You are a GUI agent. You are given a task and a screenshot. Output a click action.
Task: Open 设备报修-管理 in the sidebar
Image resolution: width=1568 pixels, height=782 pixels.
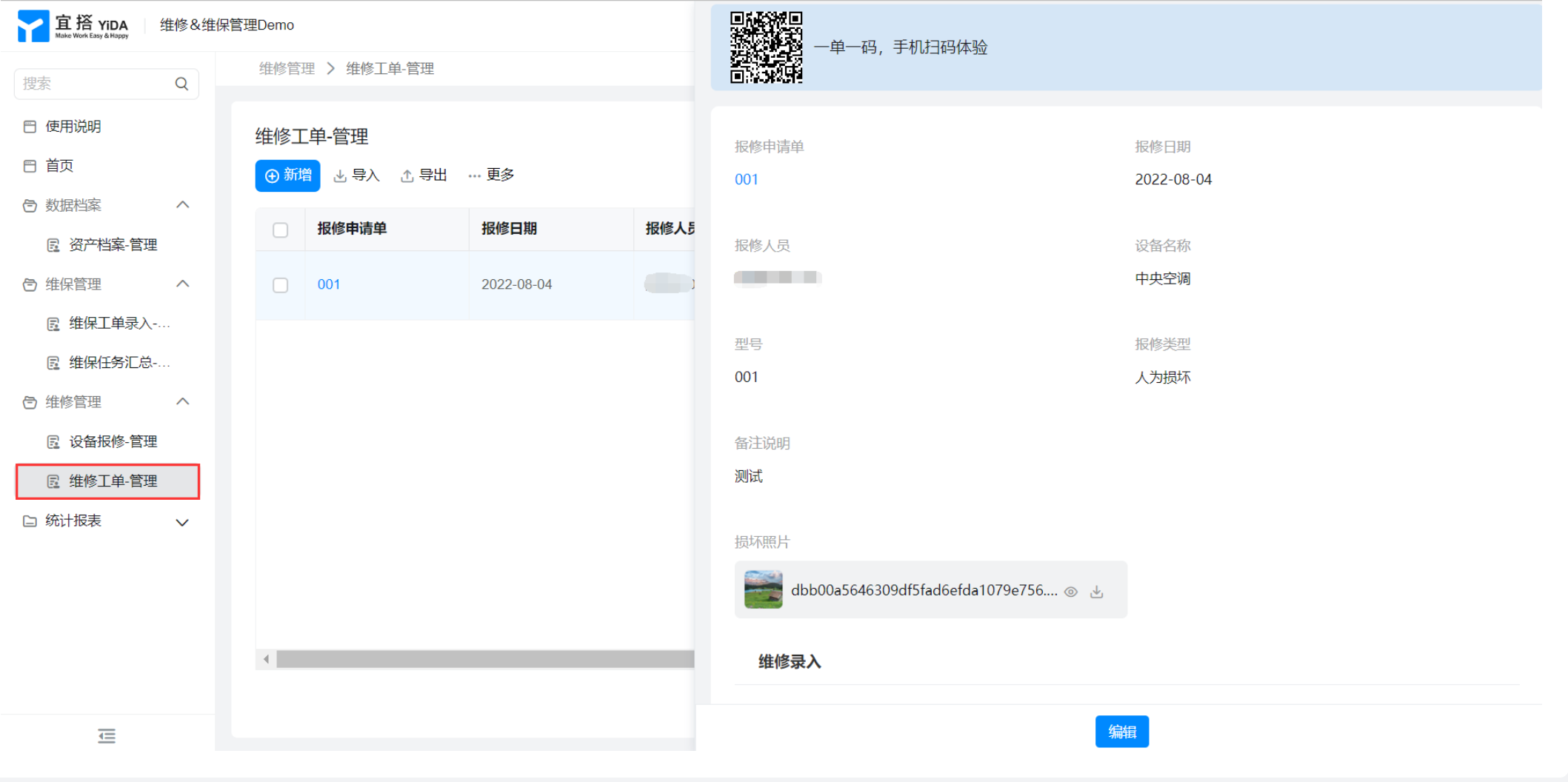[x=113, y=442]
